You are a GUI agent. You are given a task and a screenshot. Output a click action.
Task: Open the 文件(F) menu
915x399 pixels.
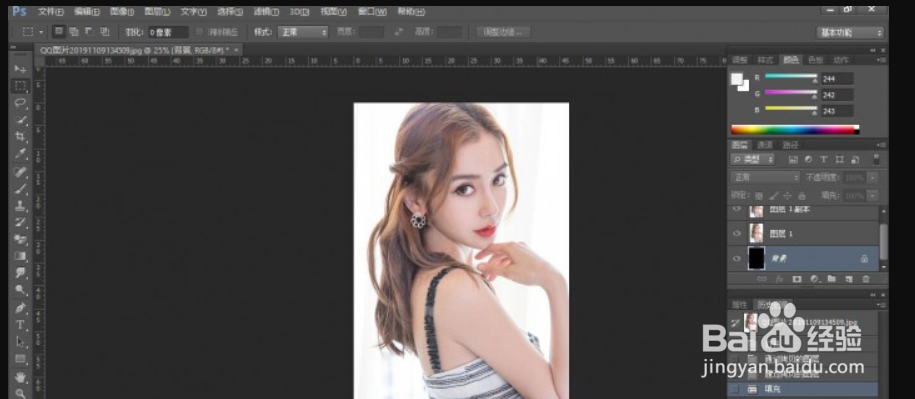pos(51,12)
